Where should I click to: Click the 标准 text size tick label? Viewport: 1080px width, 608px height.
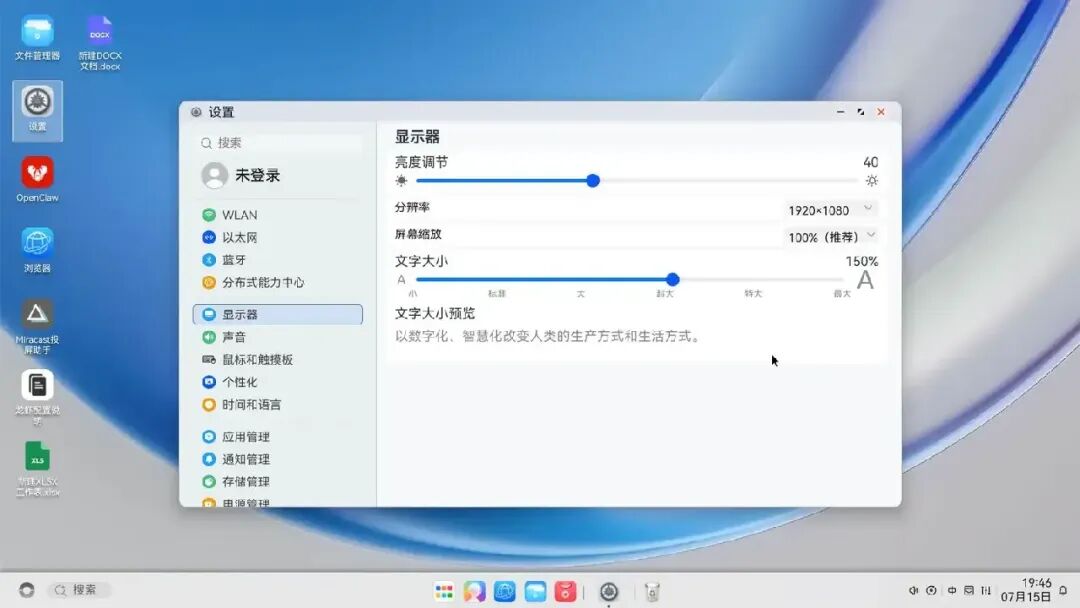[x=497, y=293]
